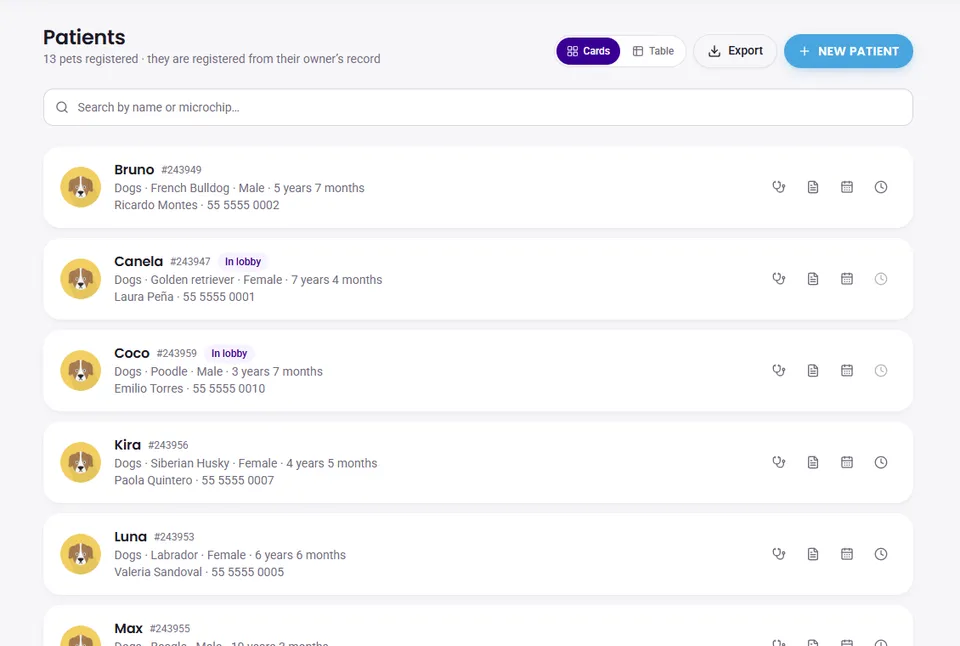Image resolution: width=960 pixels, height=646 pixels.
Task: Click the In lobby badge on Coco
Action: pyautogui.click(x=229, y=353)
